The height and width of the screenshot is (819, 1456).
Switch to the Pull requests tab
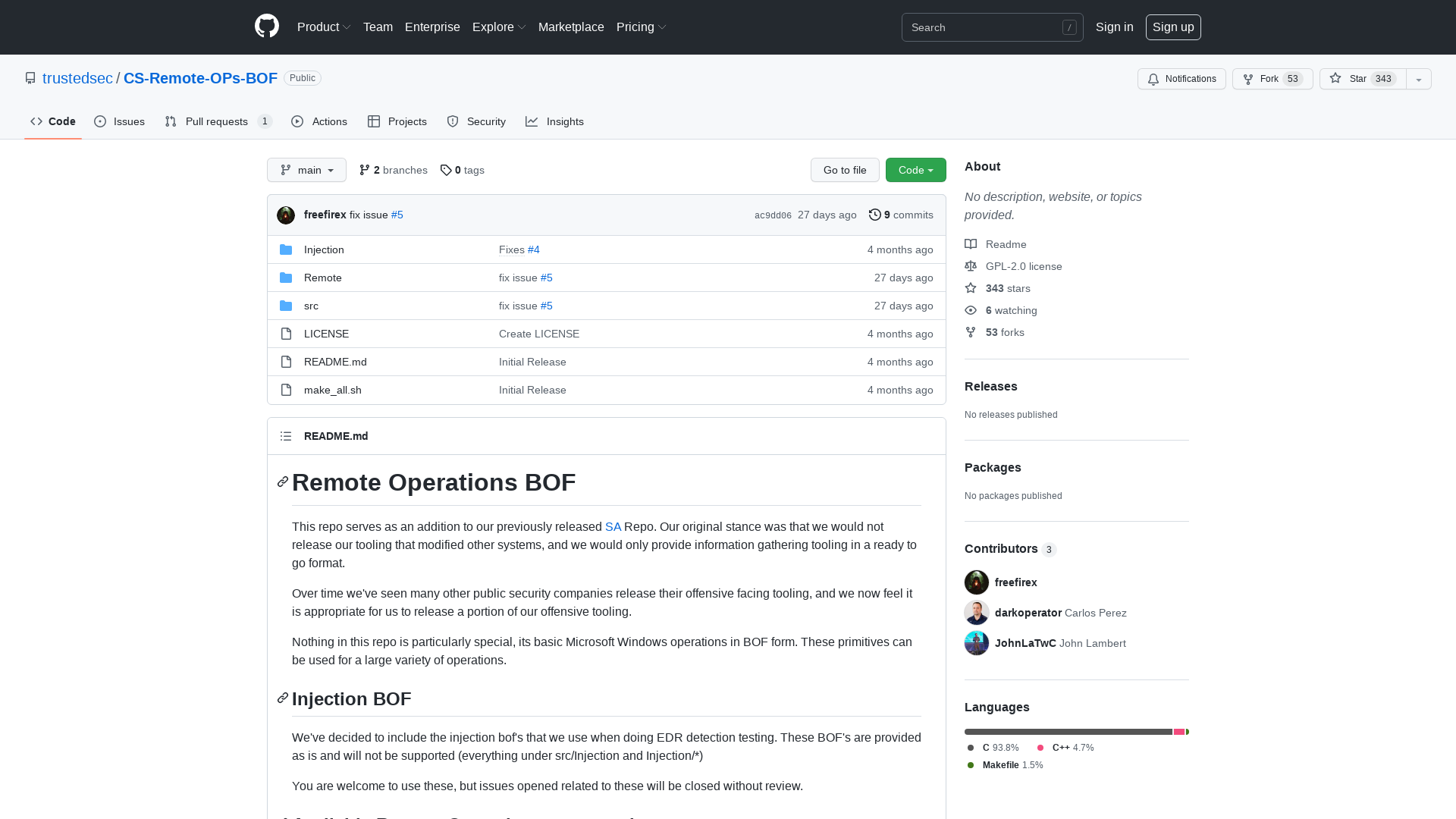[x=218, y=121]
